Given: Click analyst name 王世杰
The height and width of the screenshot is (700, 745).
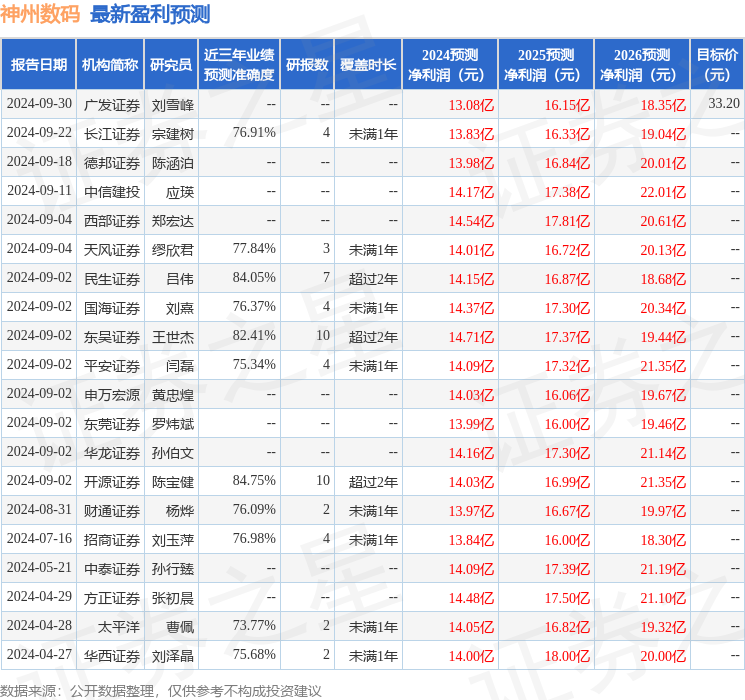Looking at the screenshot, I should click(x=173, y=337).
